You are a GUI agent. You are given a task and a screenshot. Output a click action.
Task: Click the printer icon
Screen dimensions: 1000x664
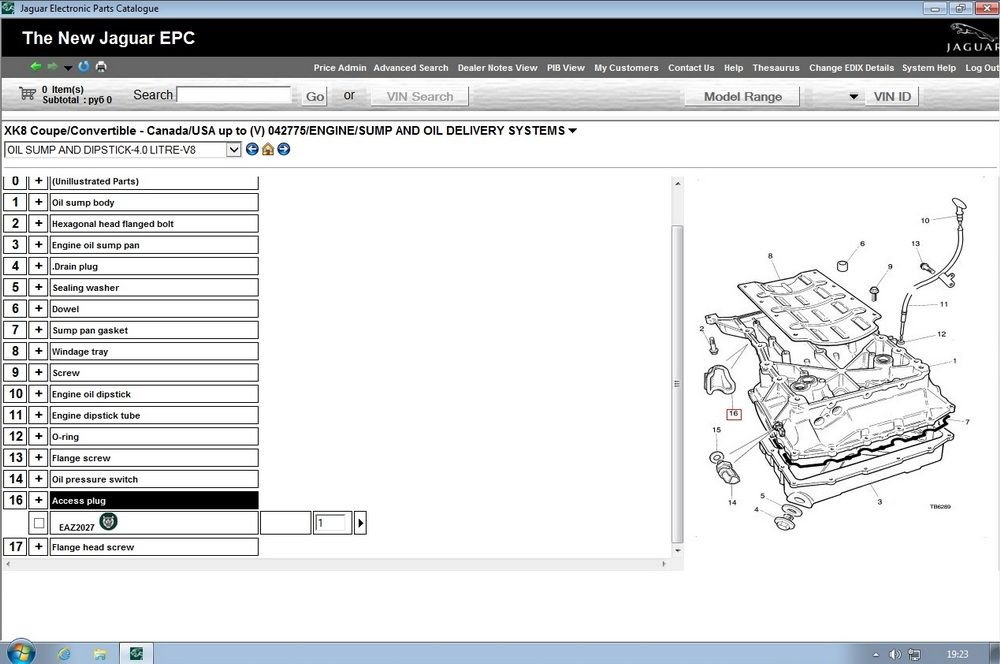(101, 67)
